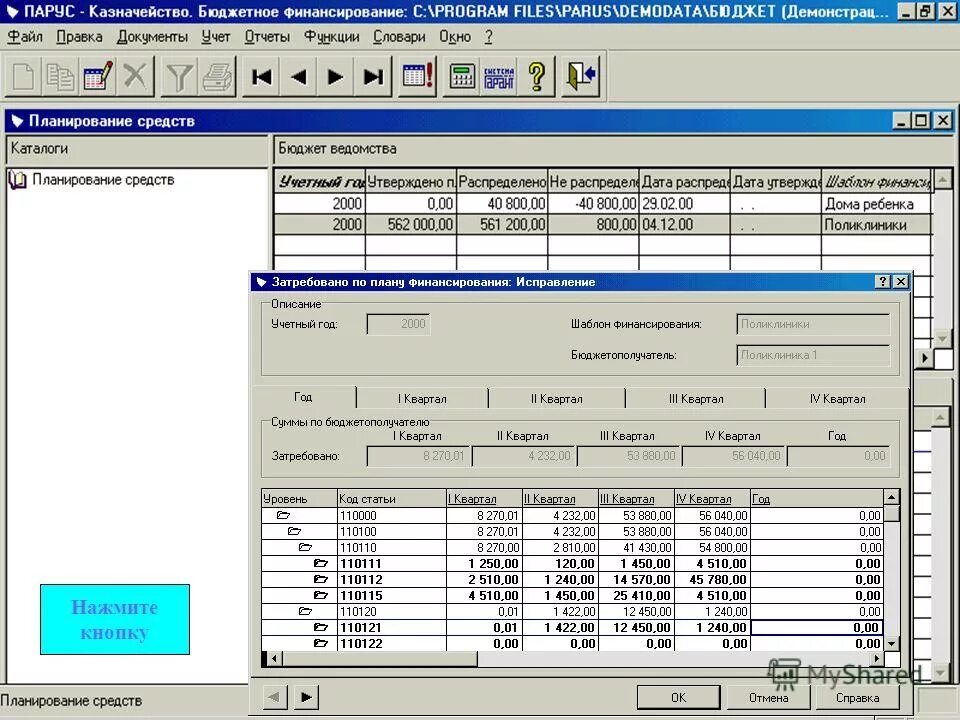960x720 pixels.
Task: Open the Документы menu
Action: coord(152,37)
